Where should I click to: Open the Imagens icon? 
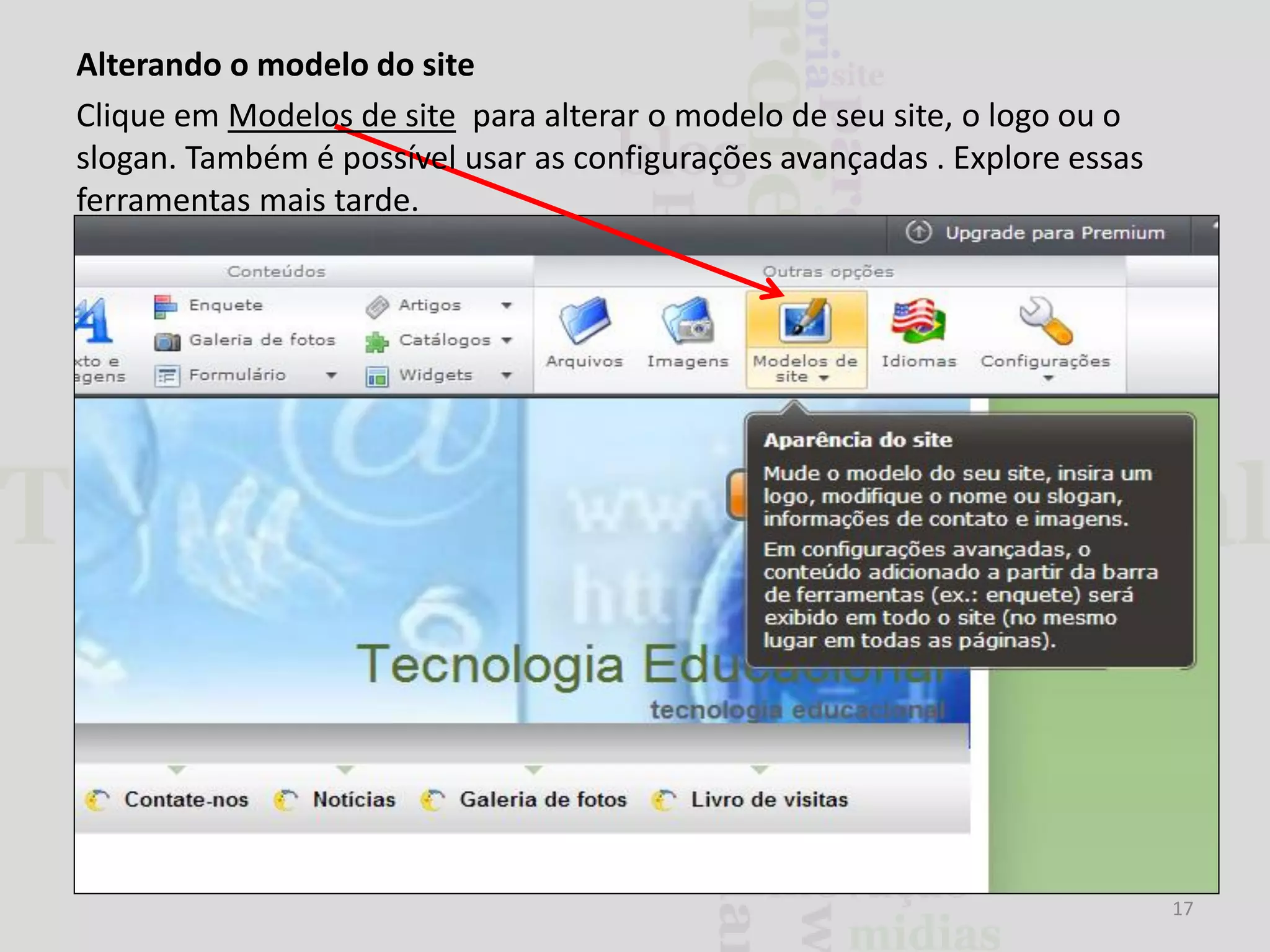pyautogui.click(x=687, y=320)
